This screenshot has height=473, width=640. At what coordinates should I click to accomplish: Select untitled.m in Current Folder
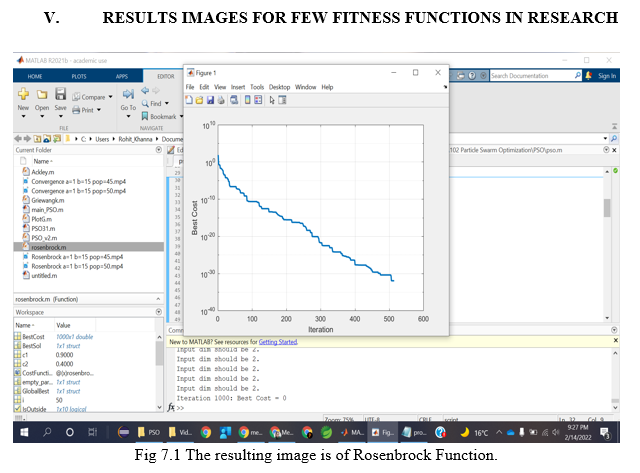coord(44,275)
